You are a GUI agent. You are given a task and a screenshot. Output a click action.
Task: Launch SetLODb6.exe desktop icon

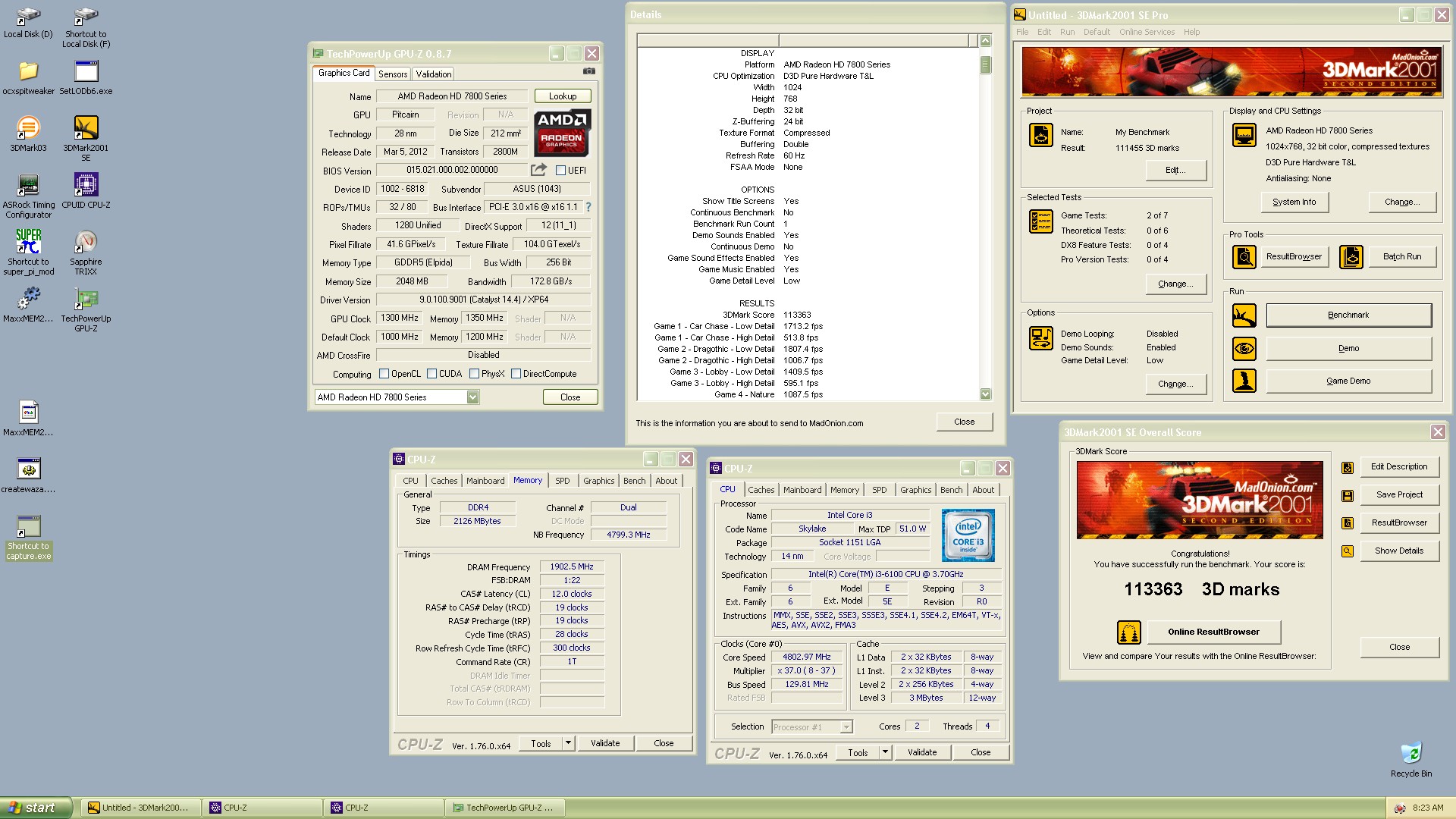pos(86,77)
